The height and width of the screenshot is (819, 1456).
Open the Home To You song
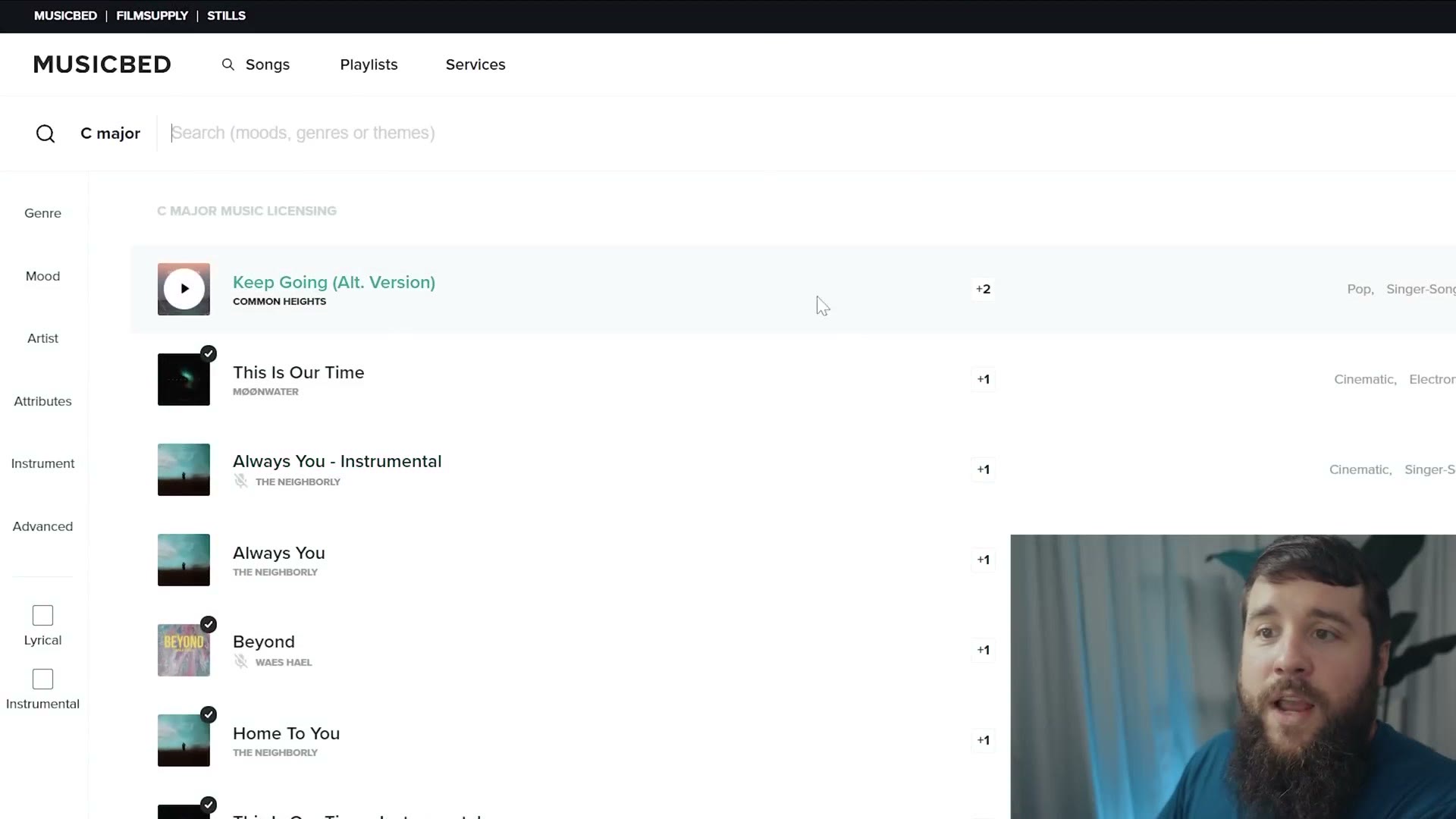[286, 734]
